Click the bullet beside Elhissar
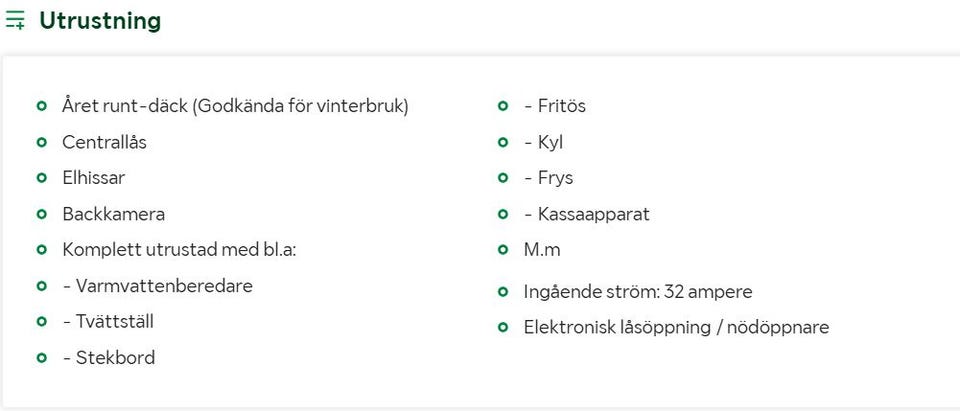 point(42,178)
